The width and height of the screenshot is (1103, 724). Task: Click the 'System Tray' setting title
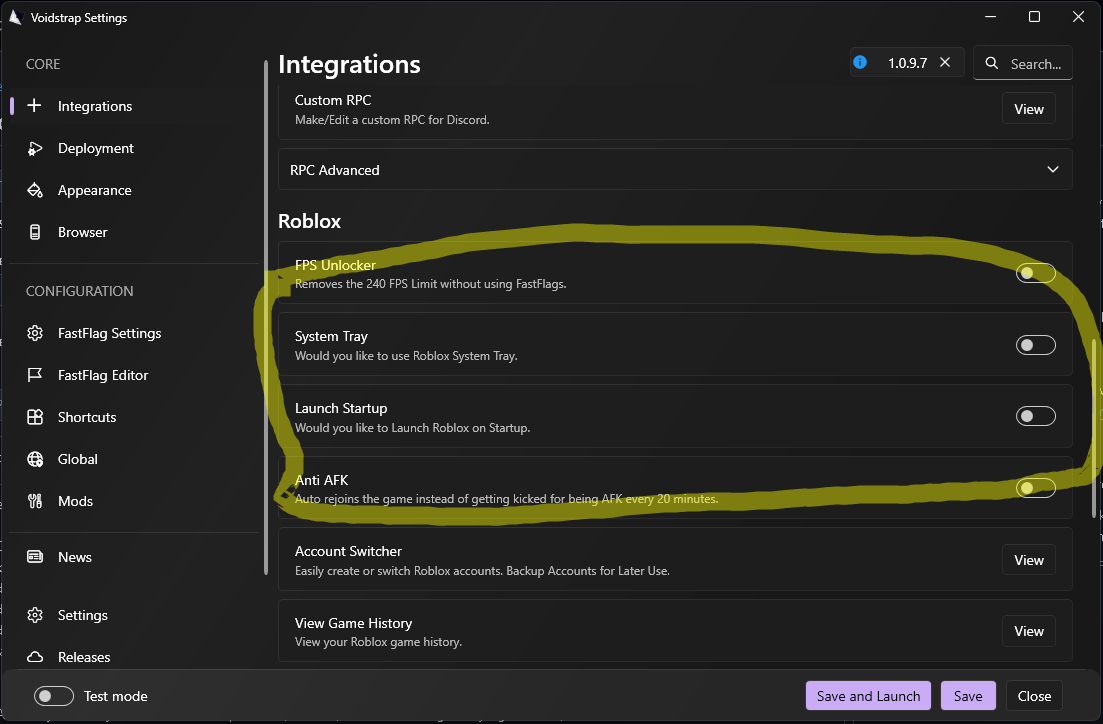tap(331, 336)
